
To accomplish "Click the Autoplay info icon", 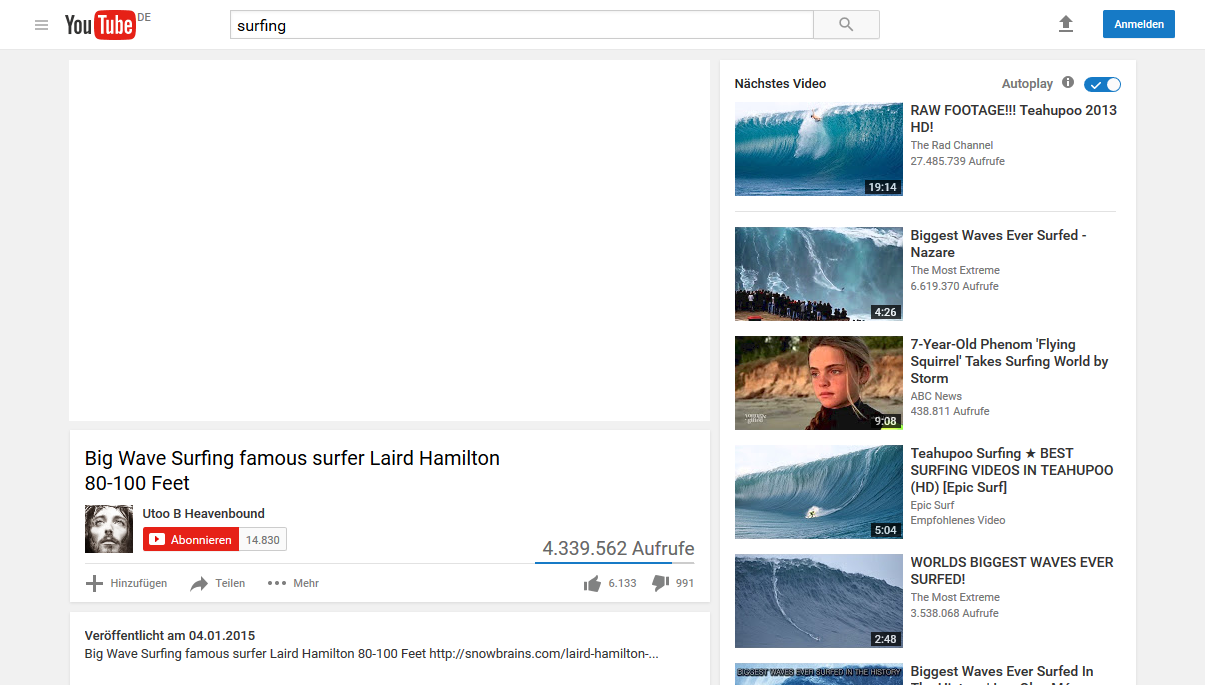I will click(1068, 83).
